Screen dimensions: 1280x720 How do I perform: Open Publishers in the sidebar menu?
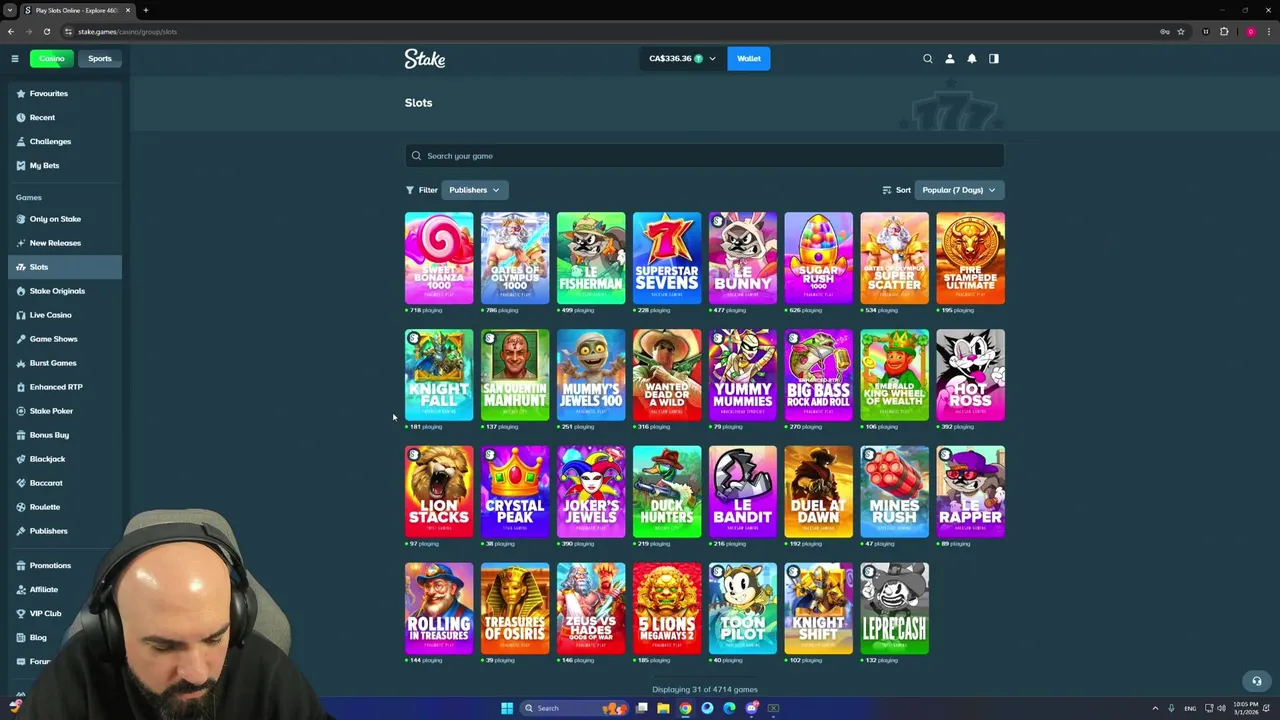coord(65,531)
